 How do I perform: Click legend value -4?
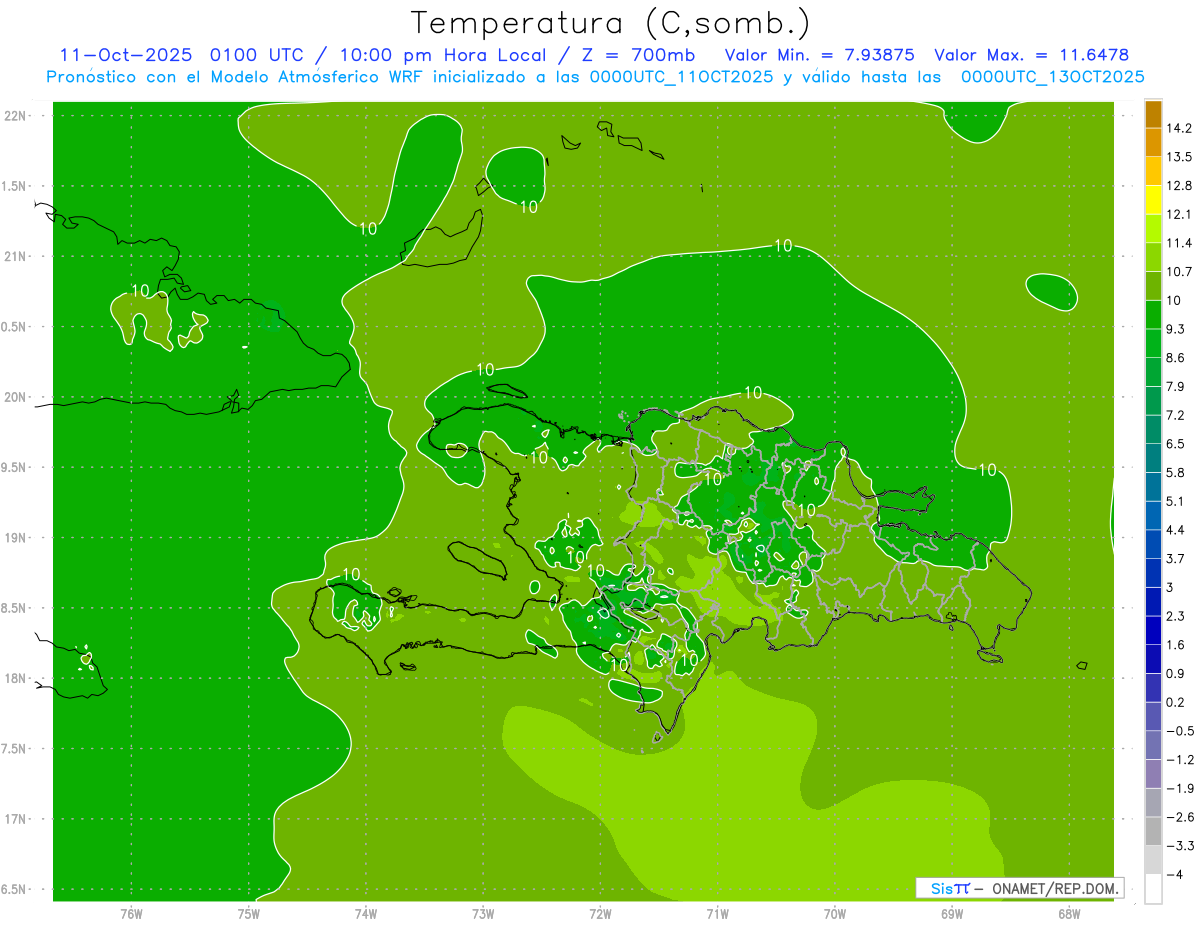pos(1174,873)
